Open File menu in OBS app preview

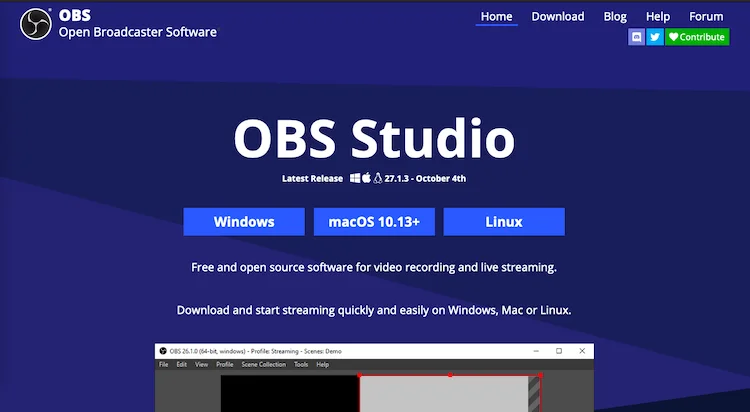[x=164, y=365]
